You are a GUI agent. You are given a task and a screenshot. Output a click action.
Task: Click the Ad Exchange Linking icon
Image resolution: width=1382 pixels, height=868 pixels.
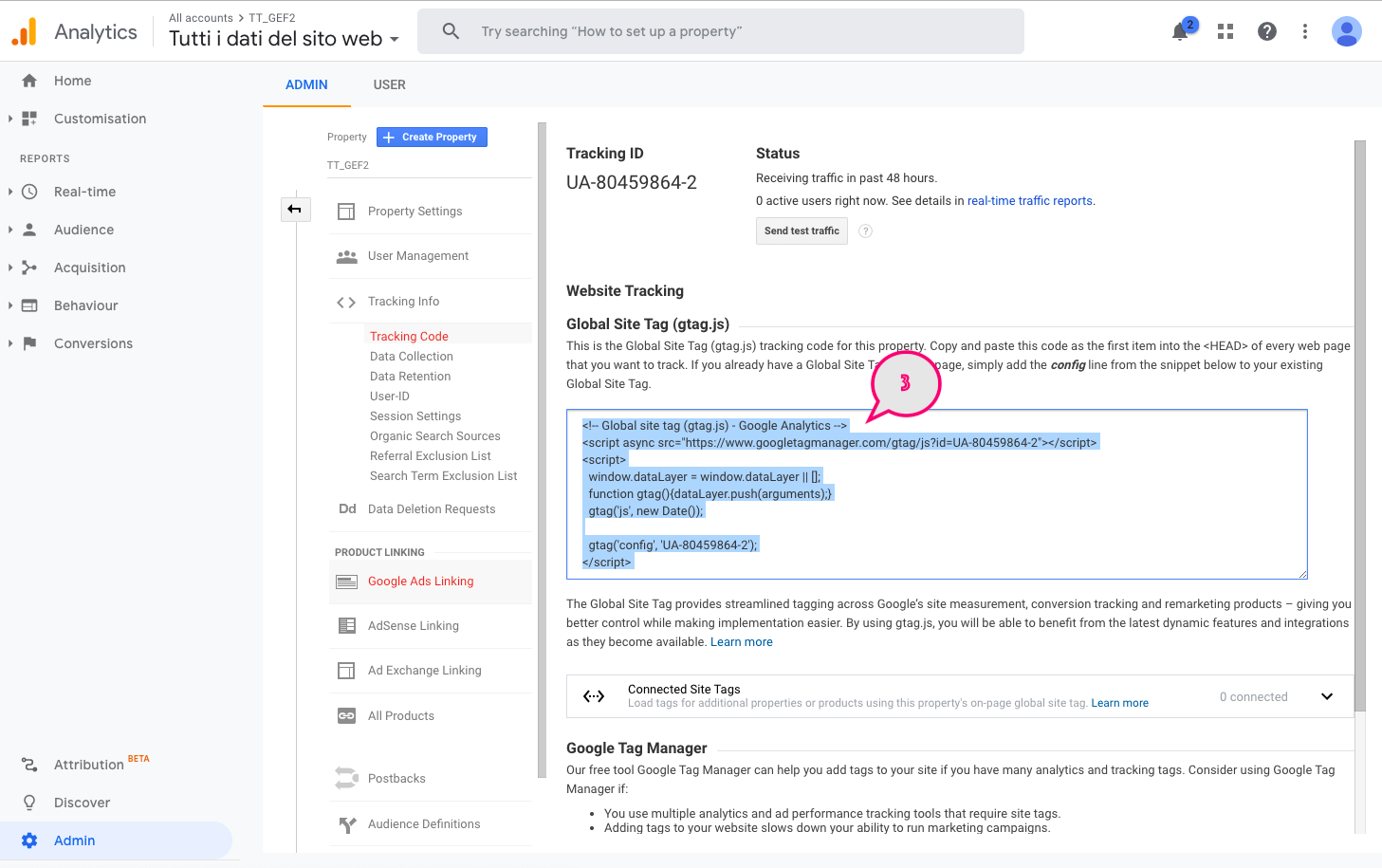(346, 671)
